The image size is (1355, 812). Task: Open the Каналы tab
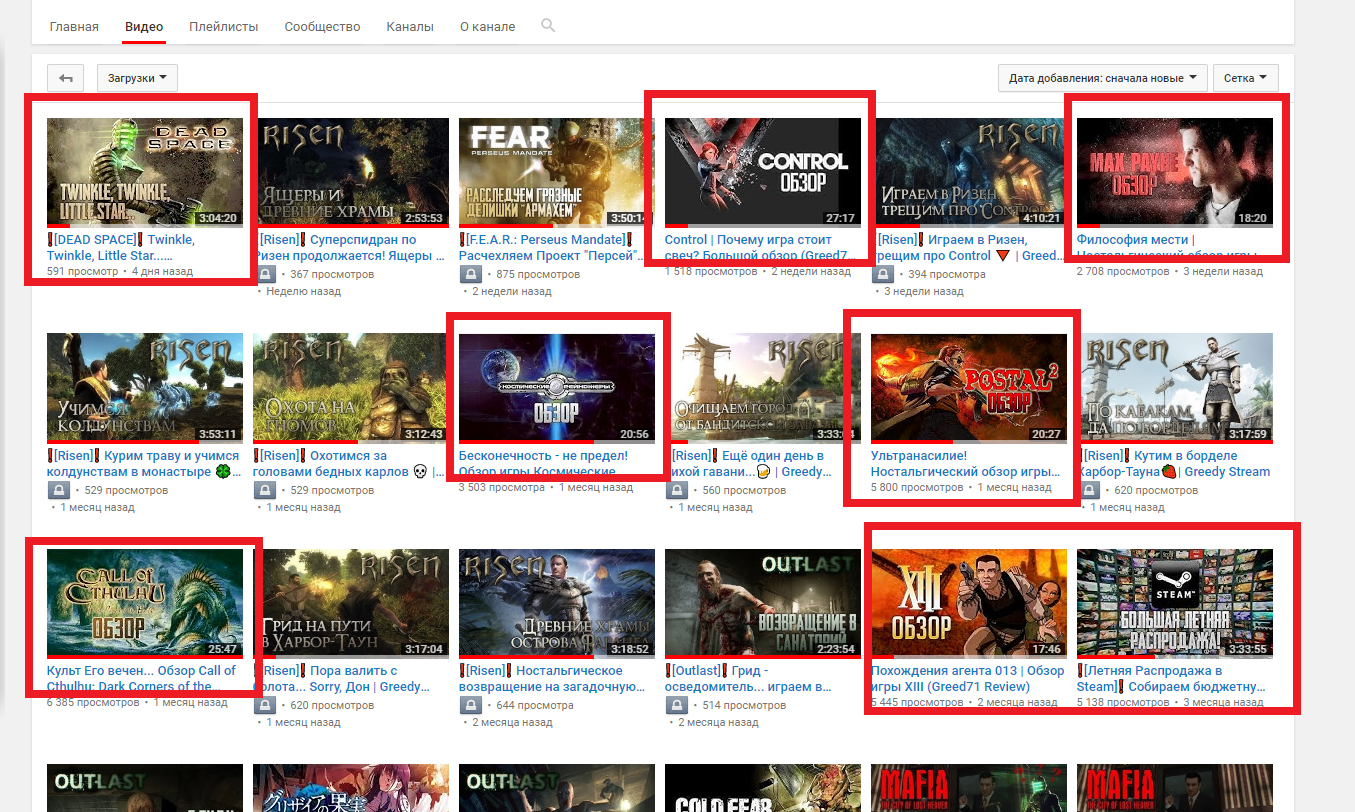coord(410,27)
